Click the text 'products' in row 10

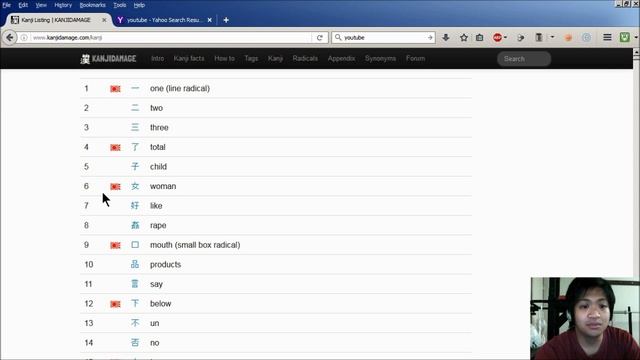pyautogui.click(x=165, y=264)
